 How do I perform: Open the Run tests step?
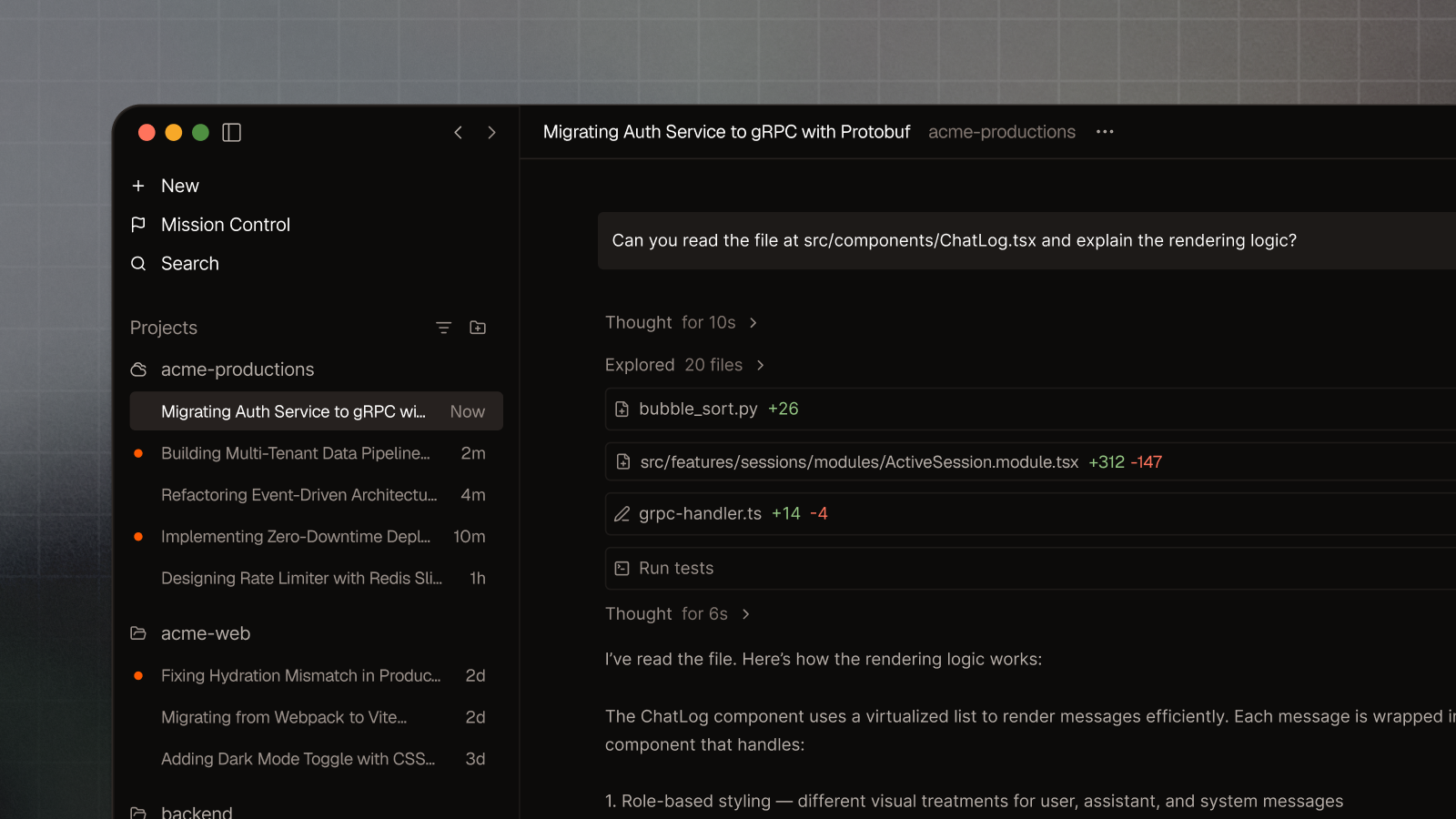tap(1030, 569)
